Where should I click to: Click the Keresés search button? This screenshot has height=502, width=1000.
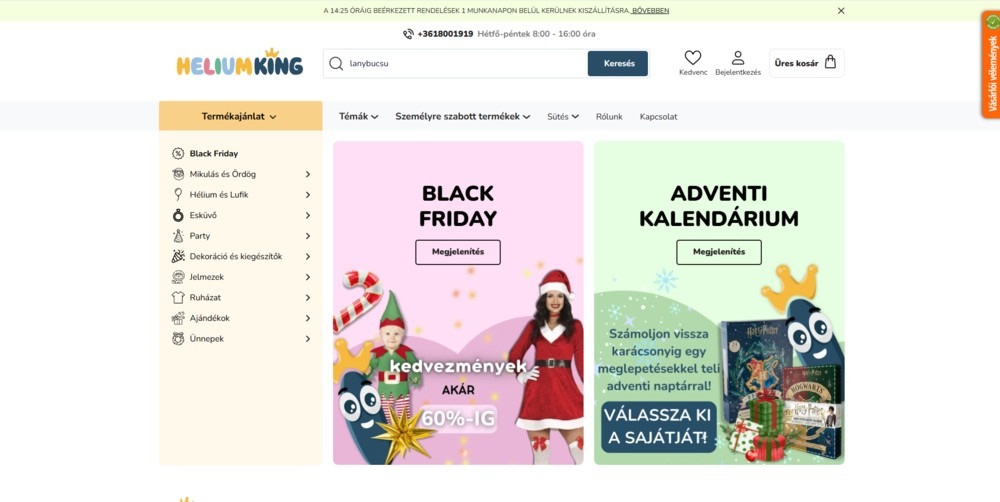[618, 64]
